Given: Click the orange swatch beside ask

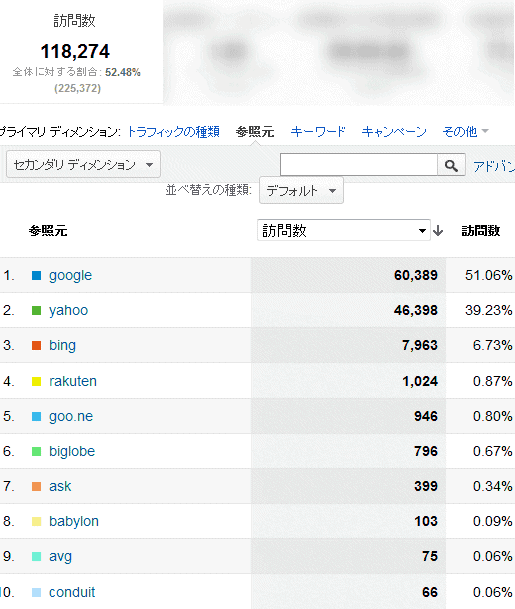Looking at the screenshot, I should pos(37,486).
